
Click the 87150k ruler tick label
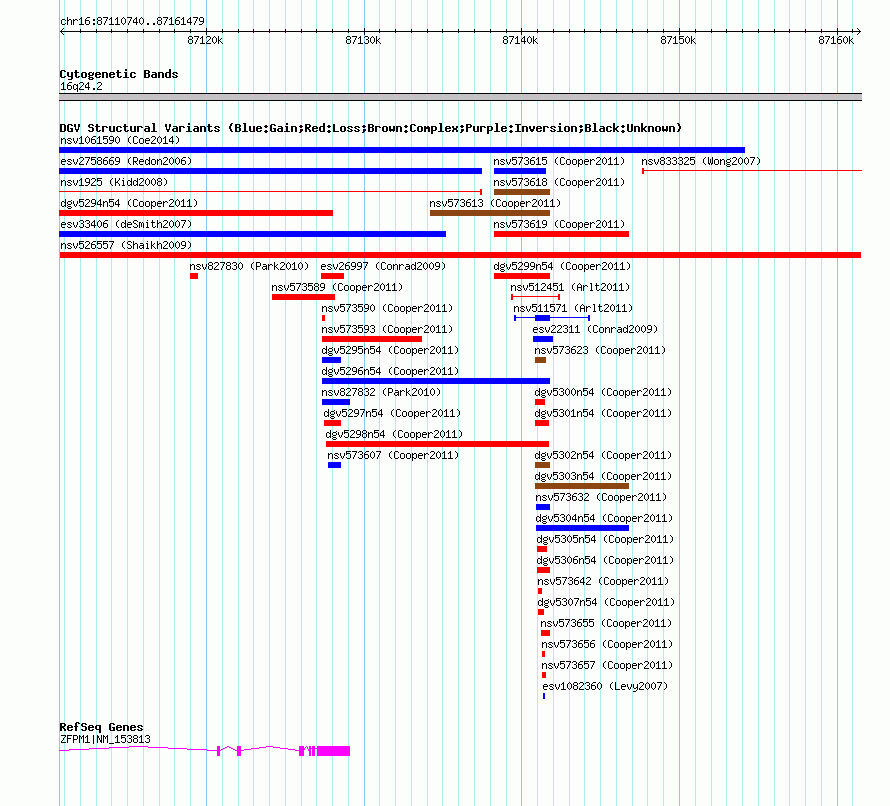[678, 40]
